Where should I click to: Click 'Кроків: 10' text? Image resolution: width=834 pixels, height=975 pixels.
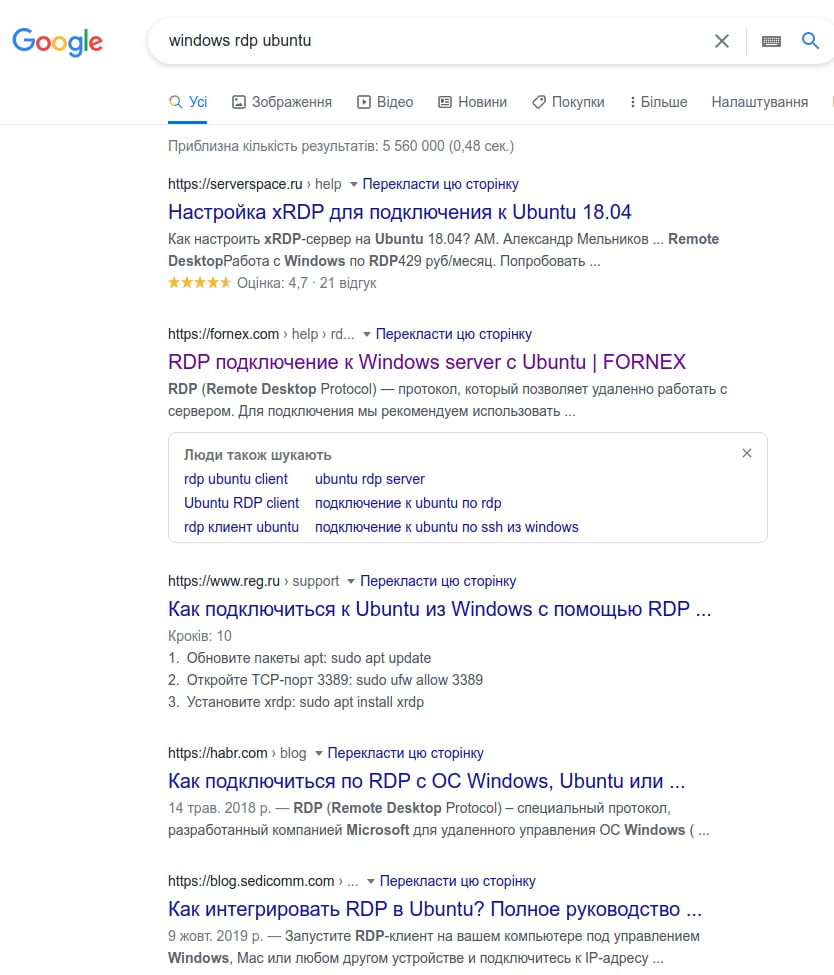tap(200, 636)
